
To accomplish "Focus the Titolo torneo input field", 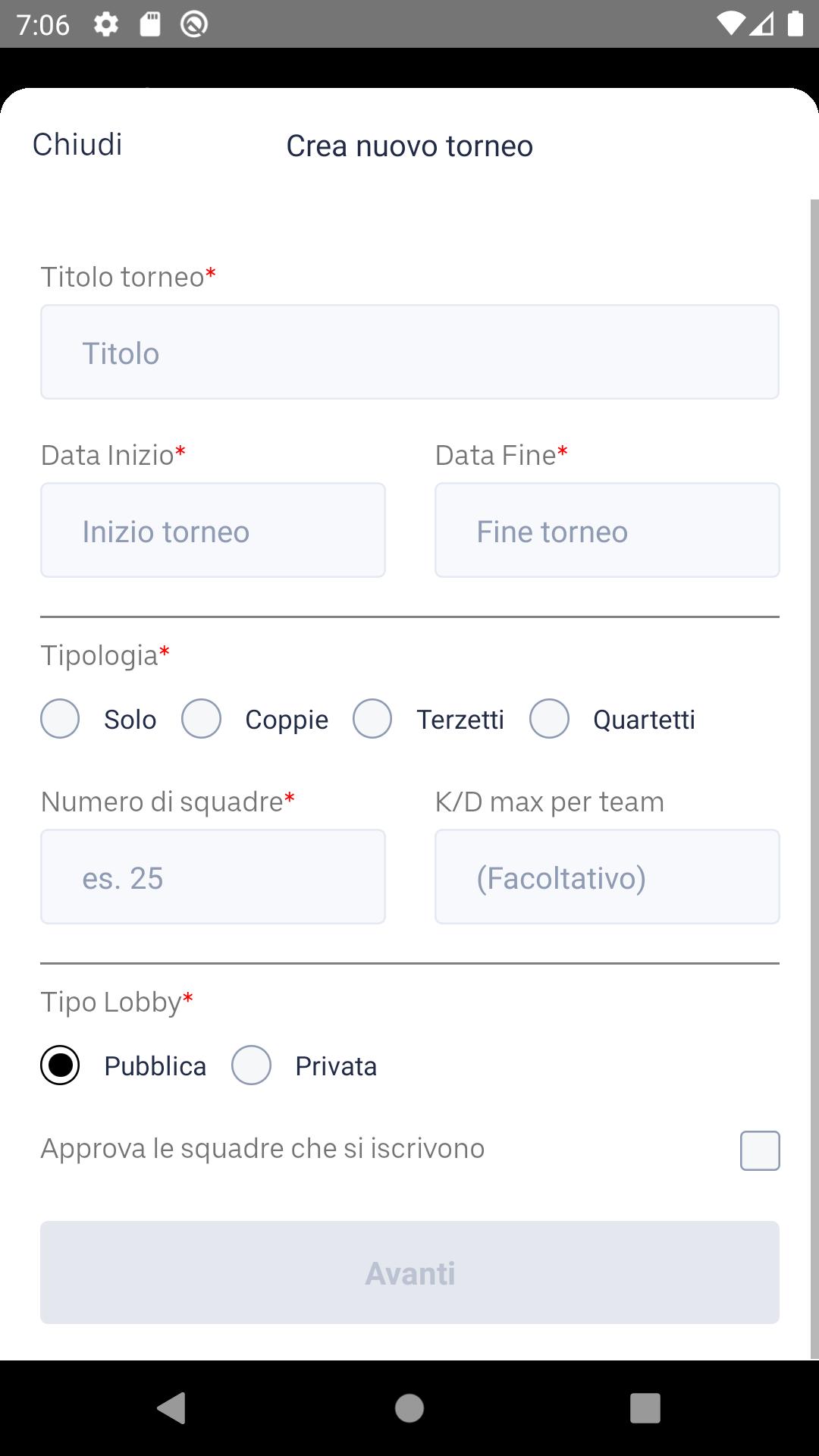I will (409, 352).
